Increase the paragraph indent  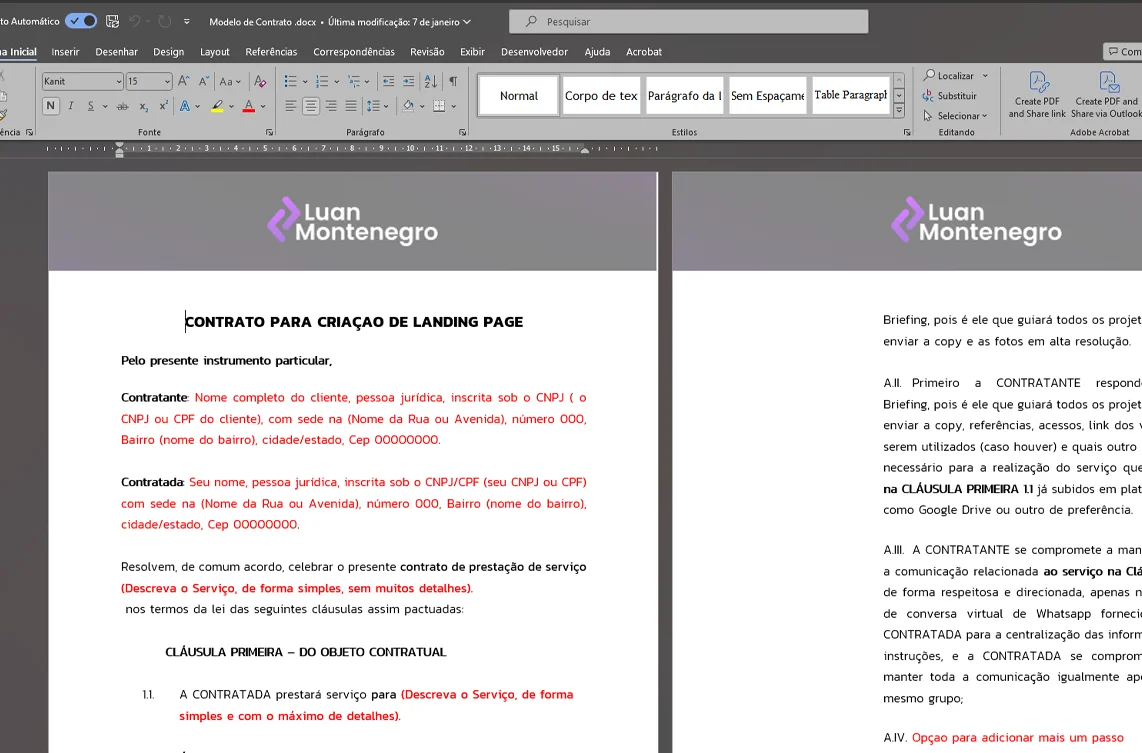pyautogui.click(x=409, y=81)
